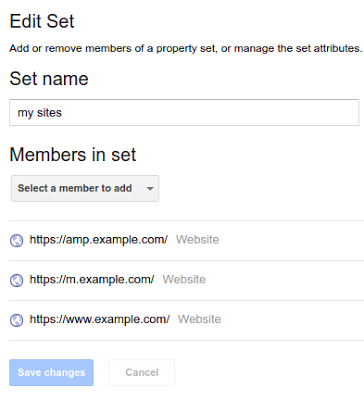
Task: Click the Website label next to amp.example.com
Action: point(198,240)
